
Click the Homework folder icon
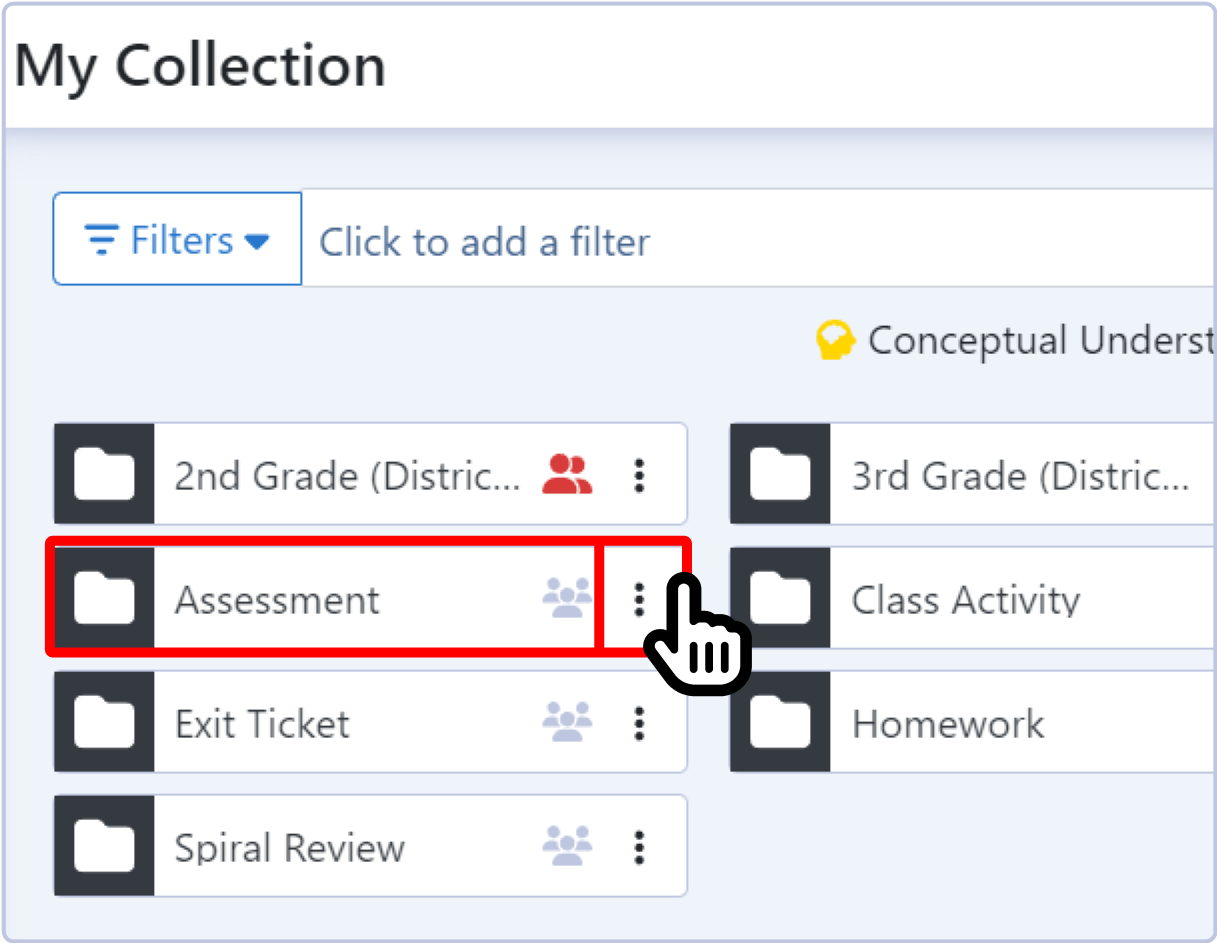point(780,722)
